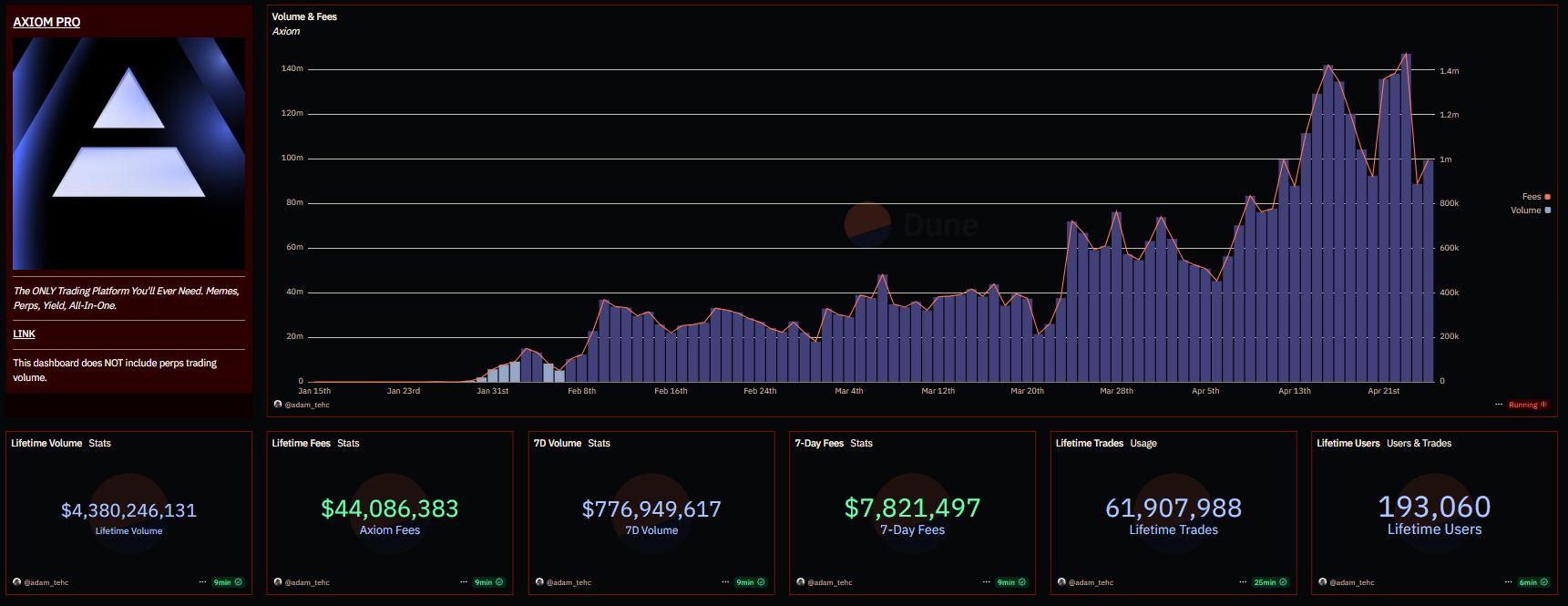This screenshot has width=1568, height=606.
Task: Open the Users & Trades query link
Action: pyautogui.click(x=1419, y=444)
